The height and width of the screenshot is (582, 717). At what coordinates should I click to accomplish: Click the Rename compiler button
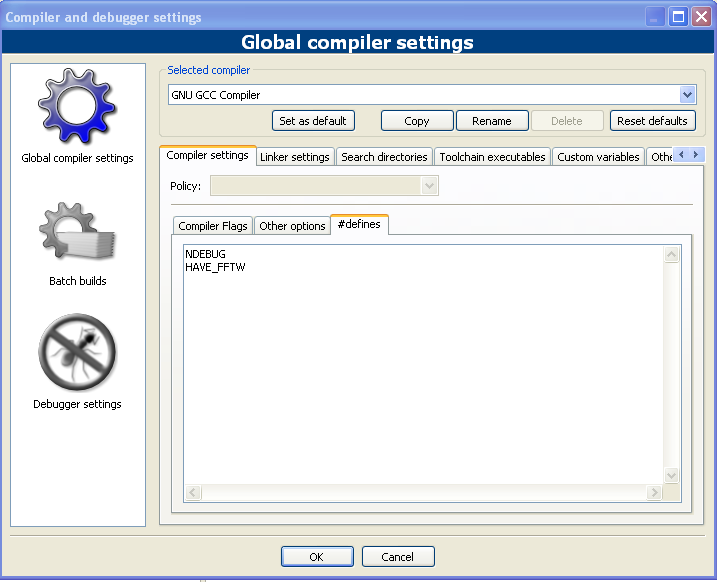pyautogui.click(x=492, y=121)
